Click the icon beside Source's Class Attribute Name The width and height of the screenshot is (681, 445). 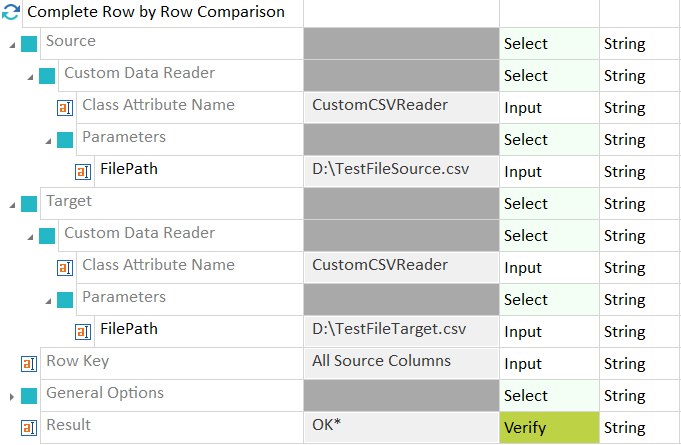tap(65, 107)
